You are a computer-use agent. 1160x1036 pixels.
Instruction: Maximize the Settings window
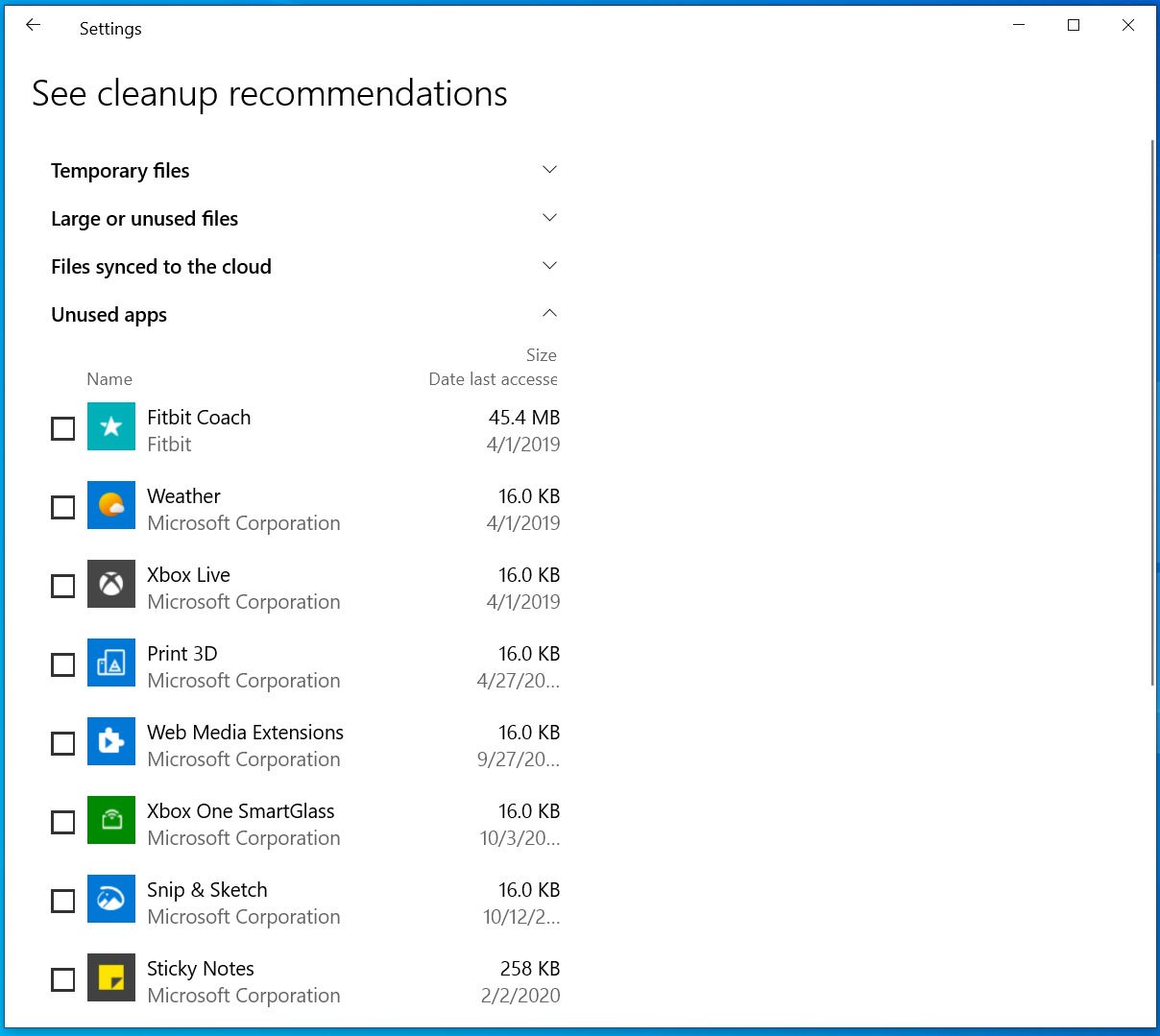(1074, 25)
